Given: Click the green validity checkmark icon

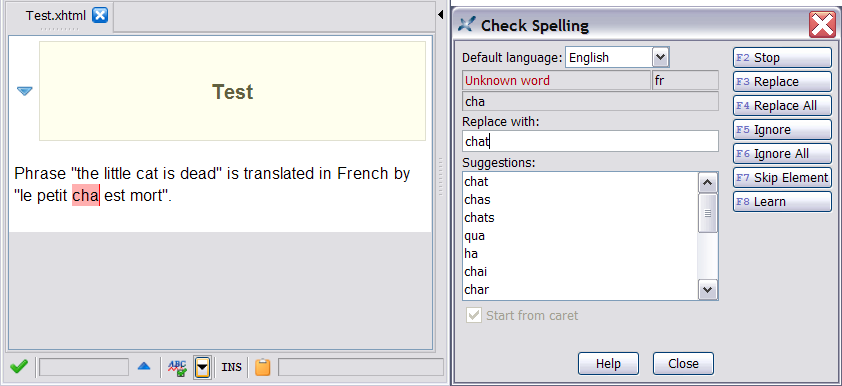Looking at the screenshot, I should point(19,367).
